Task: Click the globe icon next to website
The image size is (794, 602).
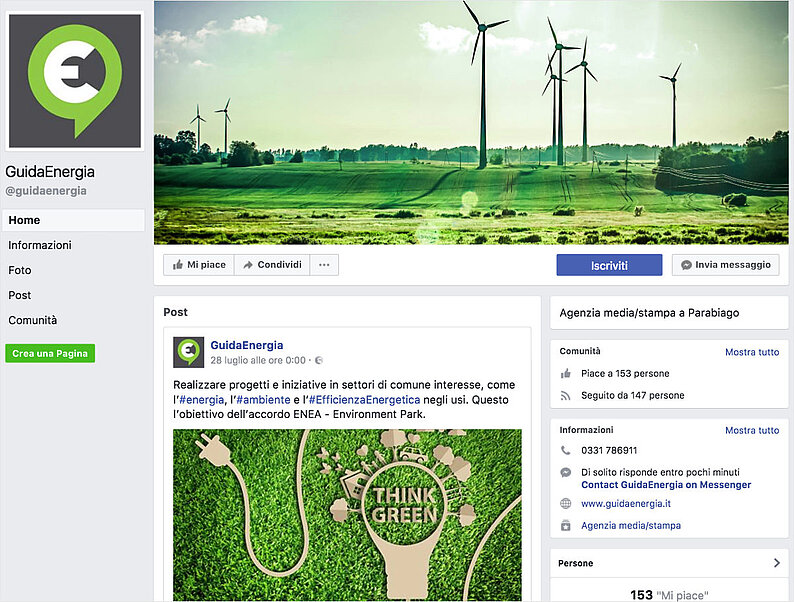Action: pyautogui.click(x=566, y=504)
